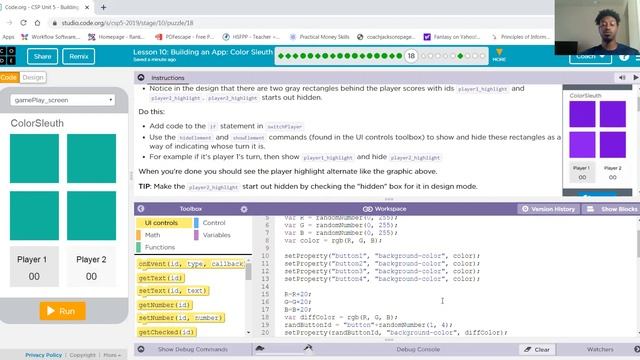
Task: Open the Copyright link
Action: [82, 355]
